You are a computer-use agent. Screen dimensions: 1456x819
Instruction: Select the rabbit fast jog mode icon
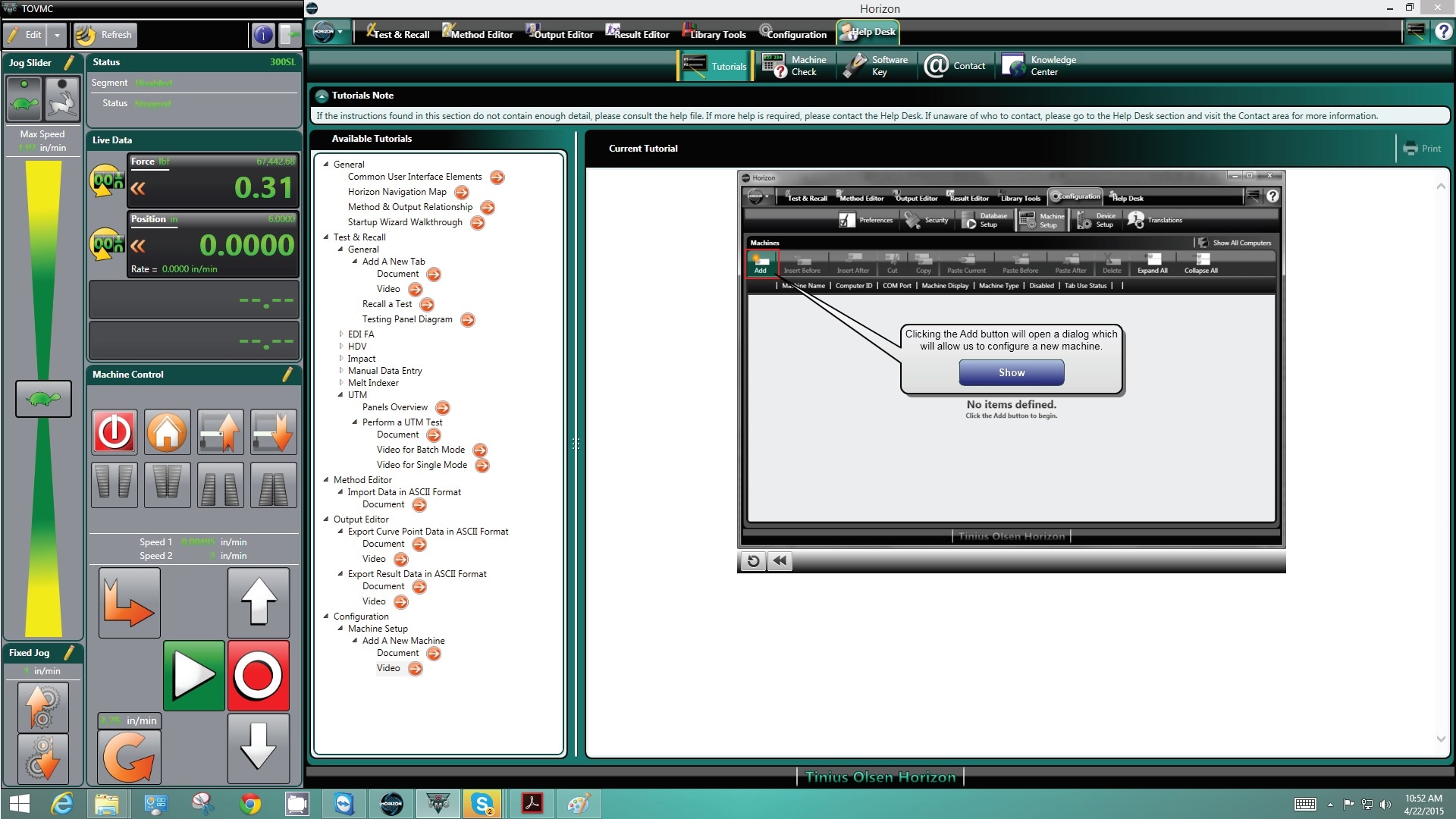(62, 99)
